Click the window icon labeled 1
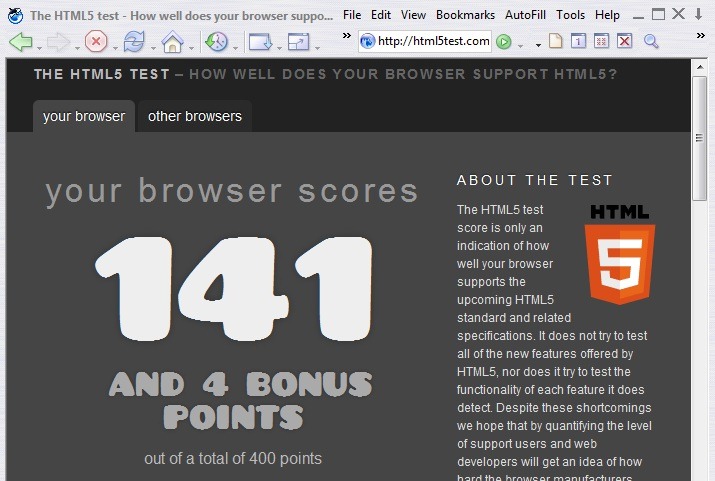Viewport: 715px width, 481px height. (x=578, y=41)
